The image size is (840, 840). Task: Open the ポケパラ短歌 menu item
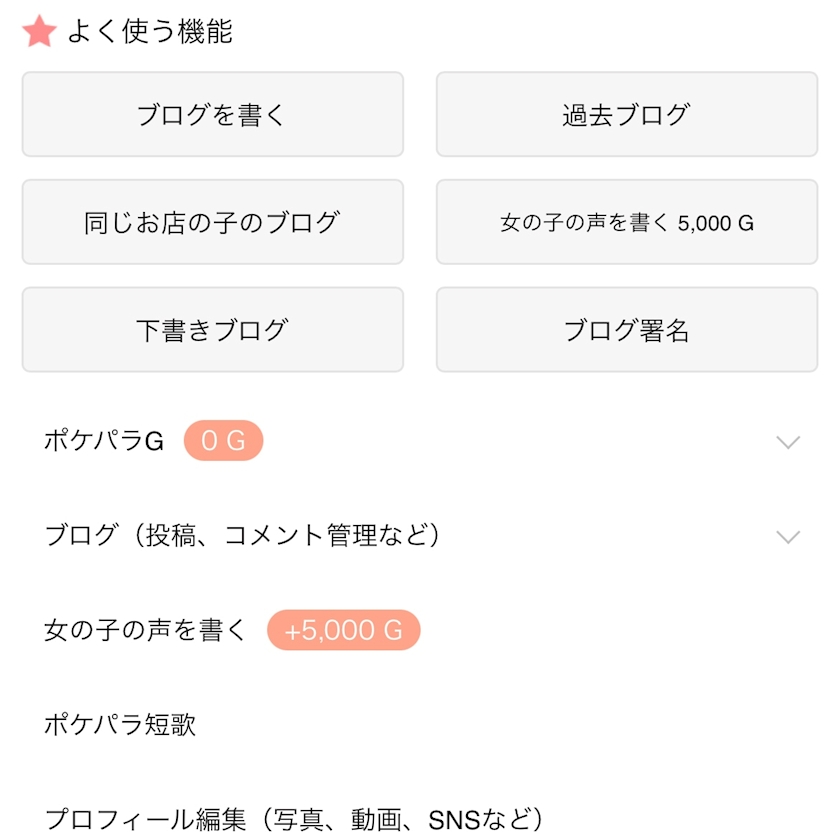point(120,725)
